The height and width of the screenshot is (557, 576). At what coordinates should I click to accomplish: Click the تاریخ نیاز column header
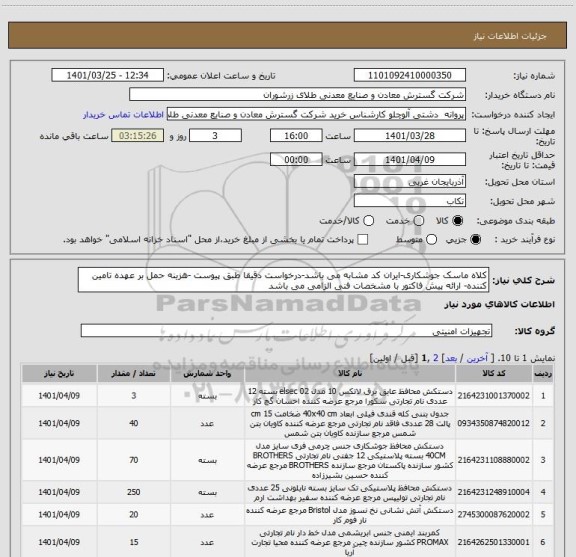pyautogui.click(x=59, y=373)
